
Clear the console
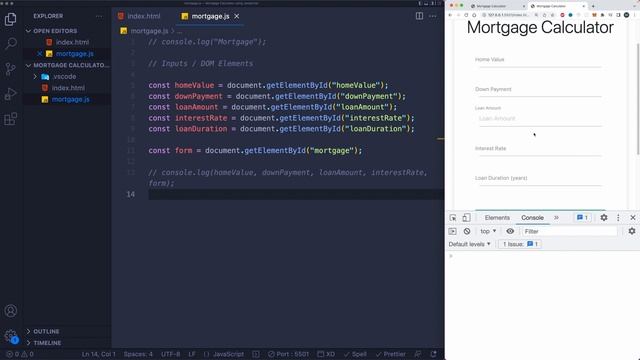467,231
